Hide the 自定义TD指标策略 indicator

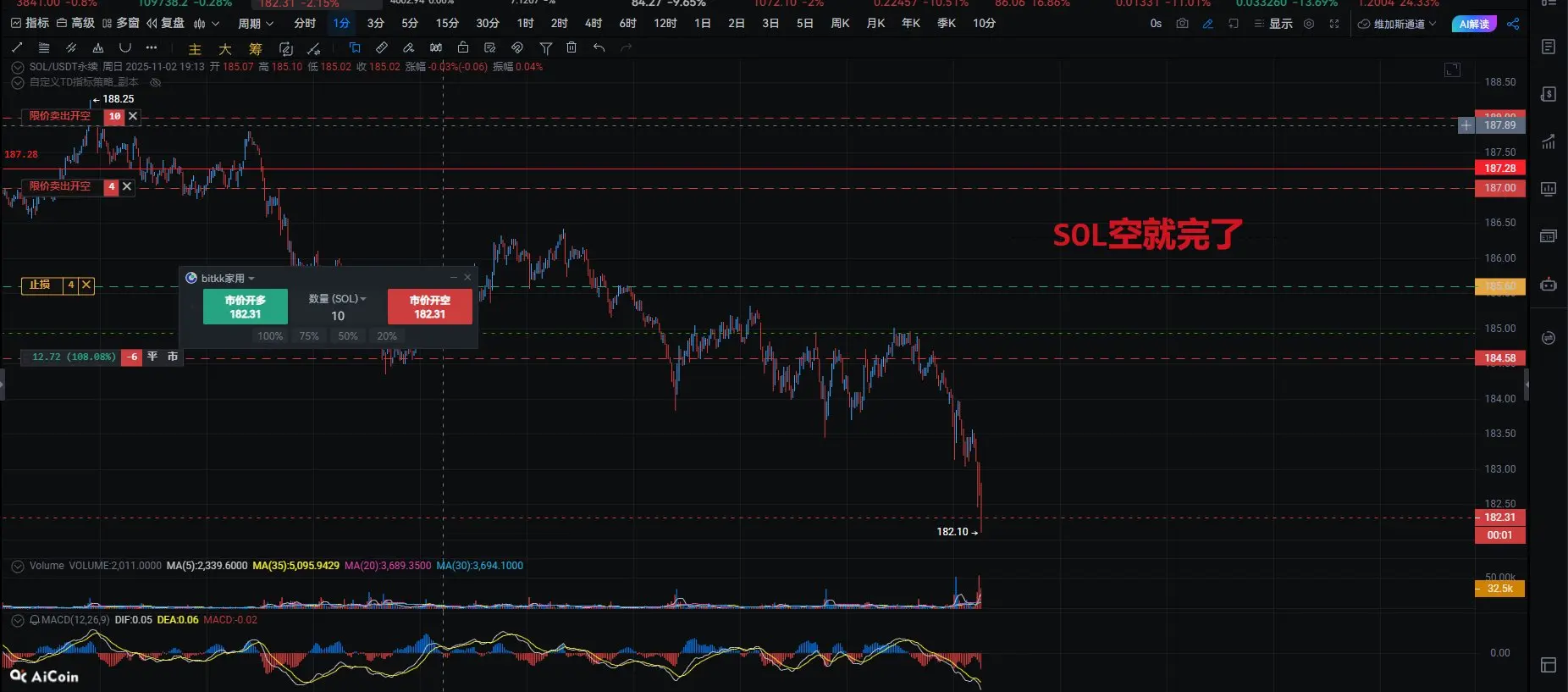point(155,83)
